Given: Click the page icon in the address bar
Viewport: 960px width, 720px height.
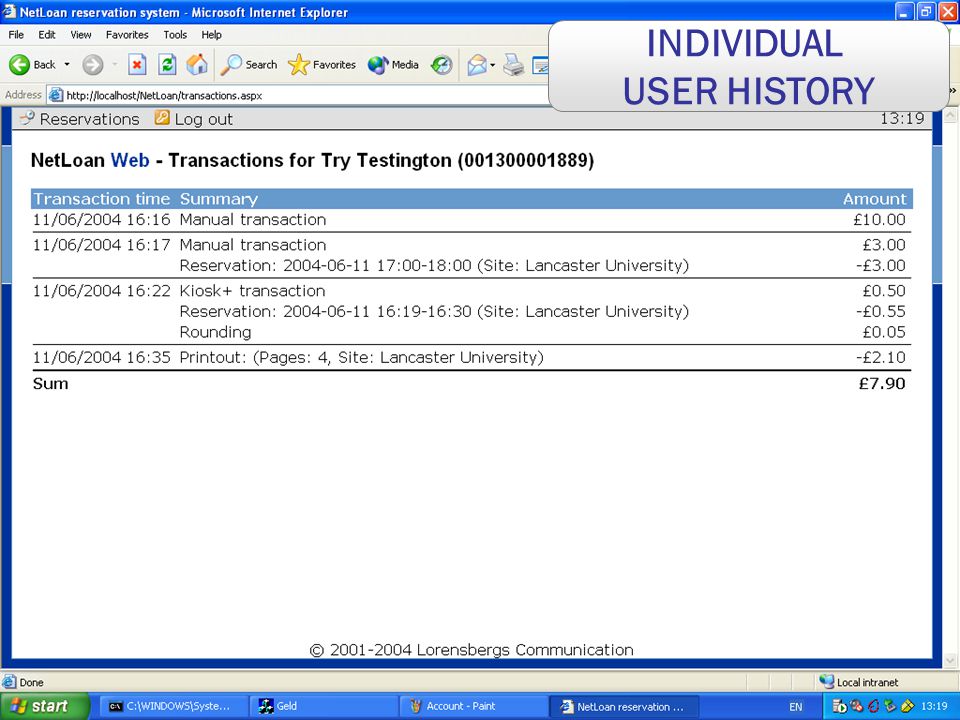Looking at the screenshot, I should pos(56,95).
